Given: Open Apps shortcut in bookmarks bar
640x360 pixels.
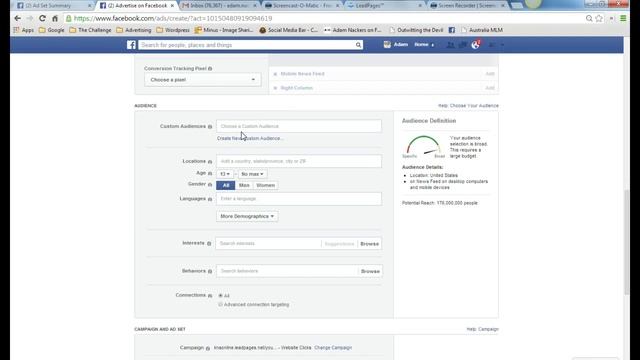Looking at the screenshot, I should (x=24, y=30).
